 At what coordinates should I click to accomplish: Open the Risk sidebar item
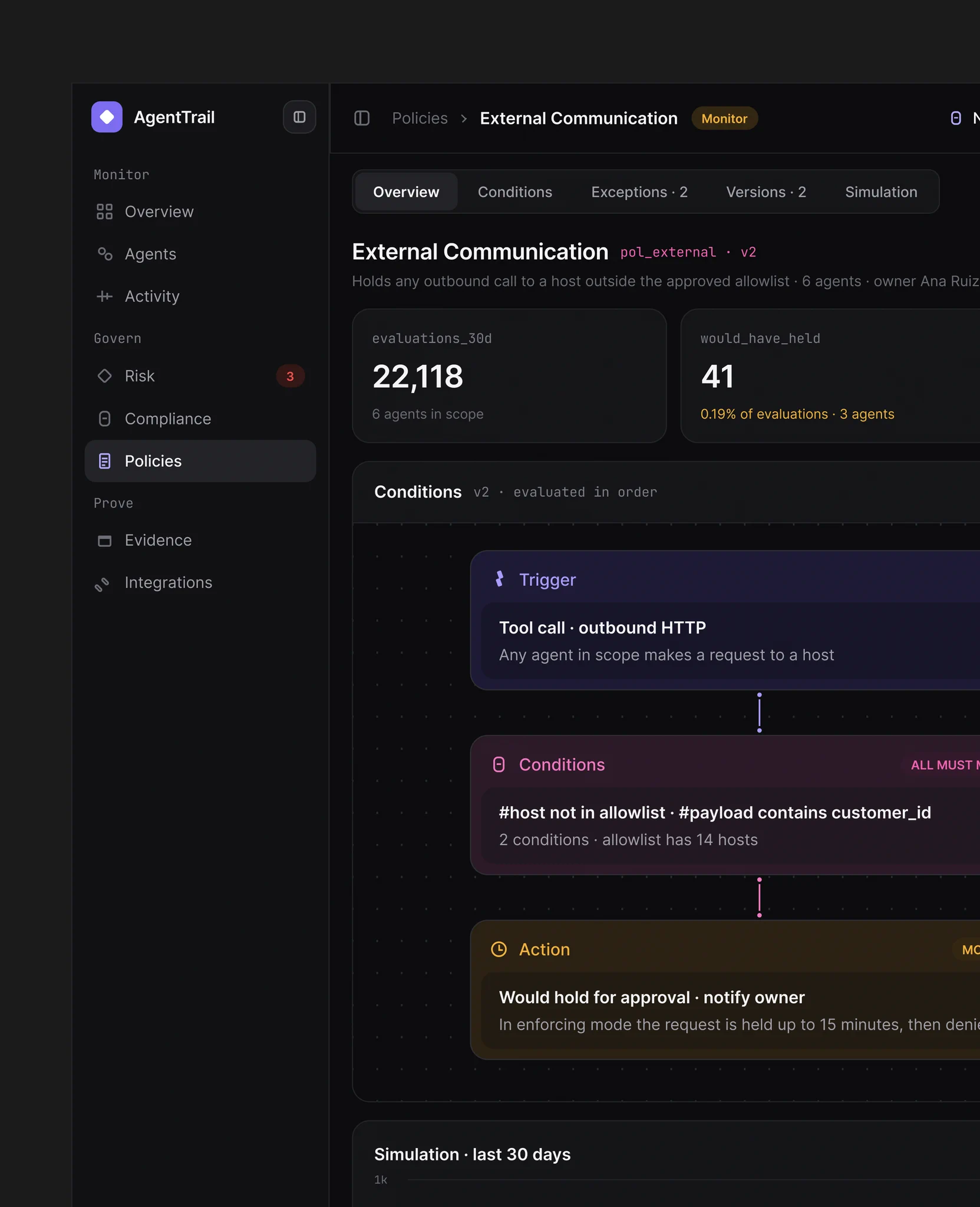tap(200, 376)
